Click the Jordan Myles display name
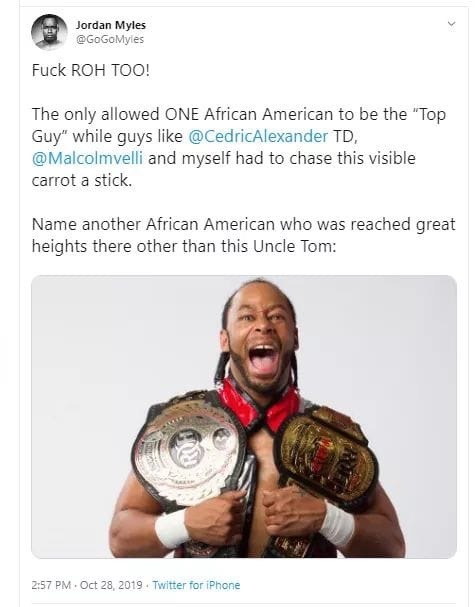Viewport: 475px width, 607px height. tap(111, 25)
